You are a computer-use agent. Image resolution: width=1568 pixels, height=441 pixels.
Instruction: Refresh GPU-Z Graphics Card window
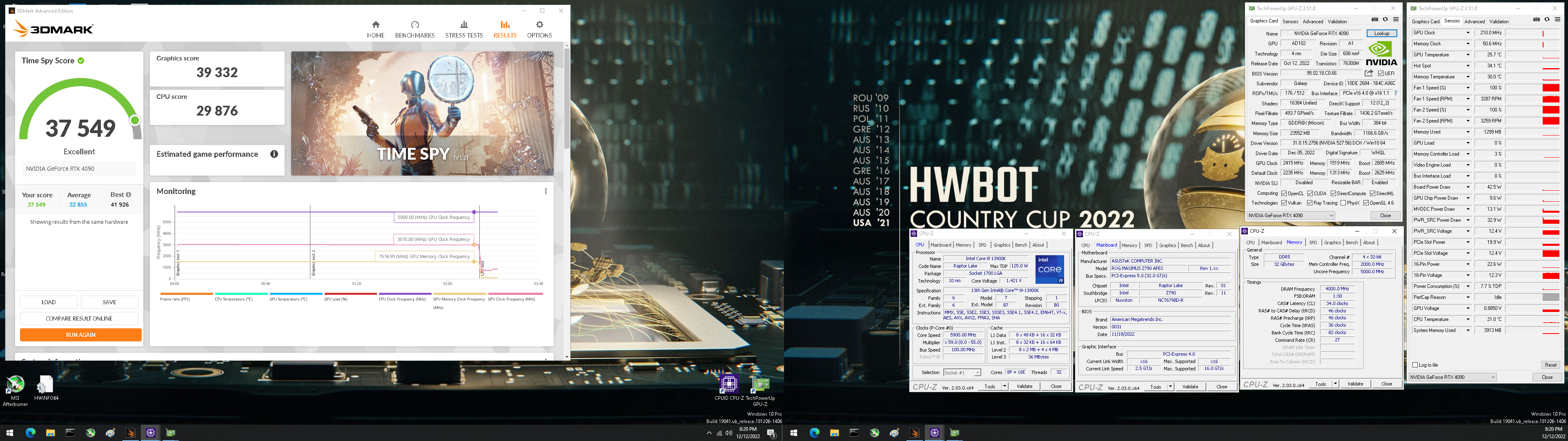1385,20
